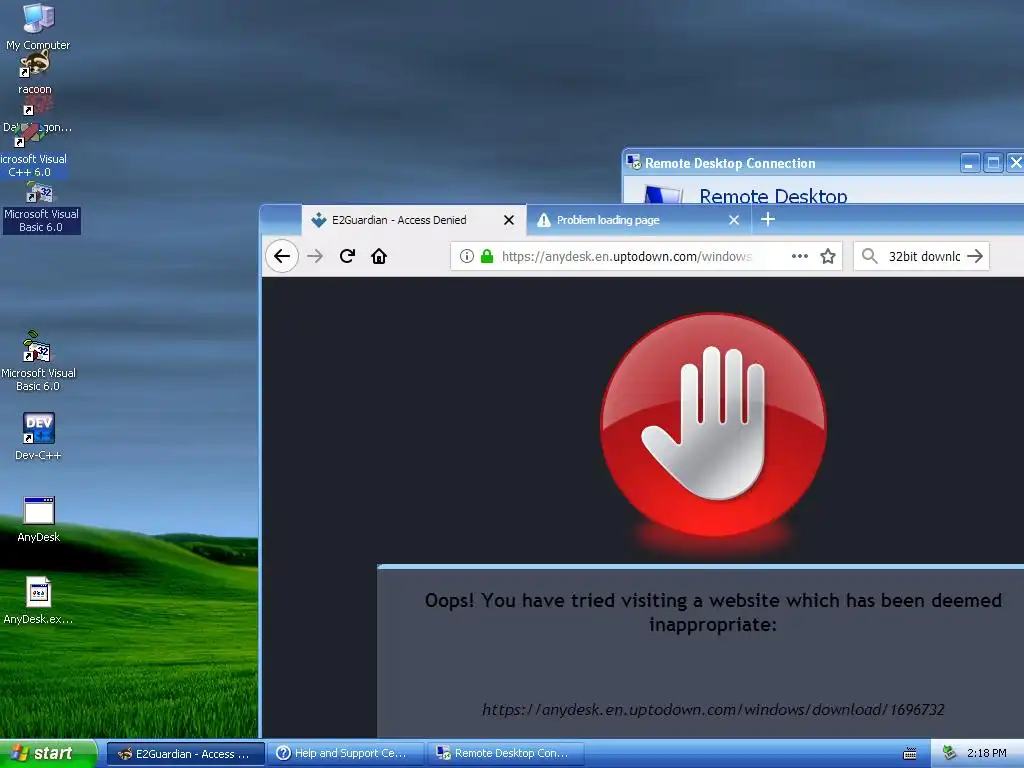Submit the search with the arrow button

coord(974,256)
